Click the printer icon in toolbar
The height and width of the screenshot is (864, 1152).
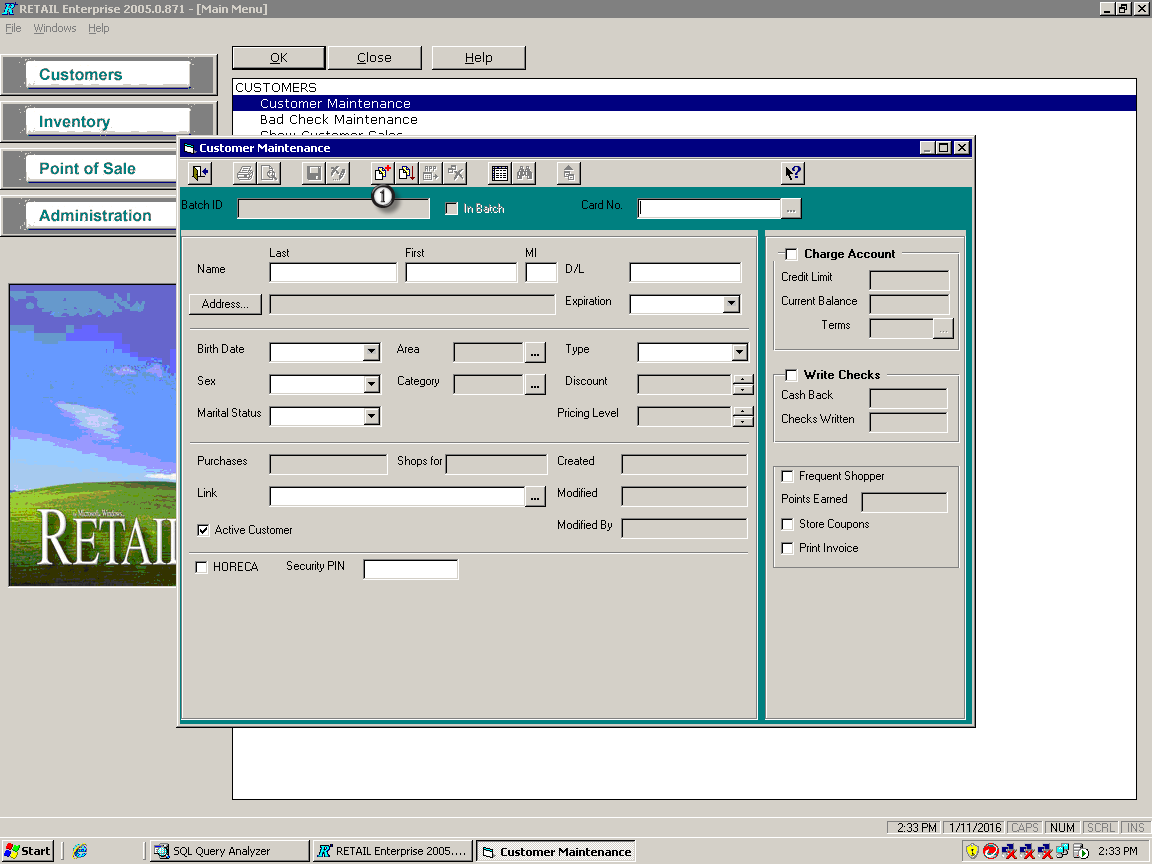coord(245,173)
